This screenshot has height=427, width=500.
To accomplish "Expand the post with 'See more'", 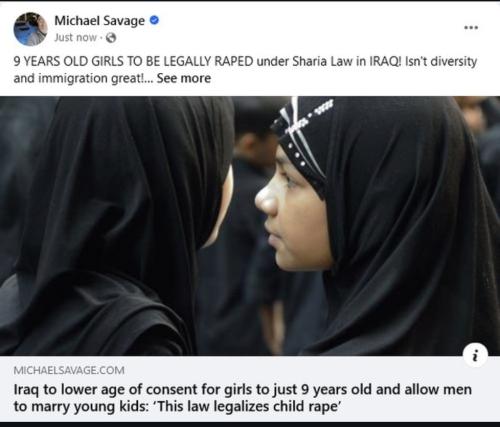I will pyautogui.click(x=184, y=78).
